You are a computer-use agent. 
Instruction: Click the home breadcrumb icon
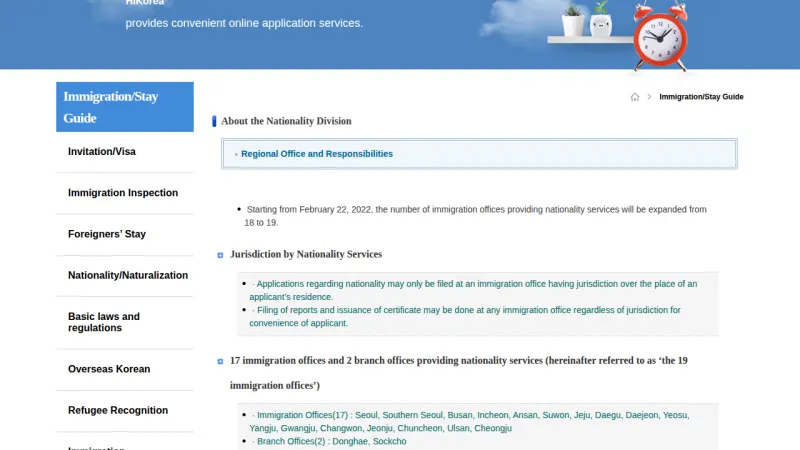[x=635, y=97]
